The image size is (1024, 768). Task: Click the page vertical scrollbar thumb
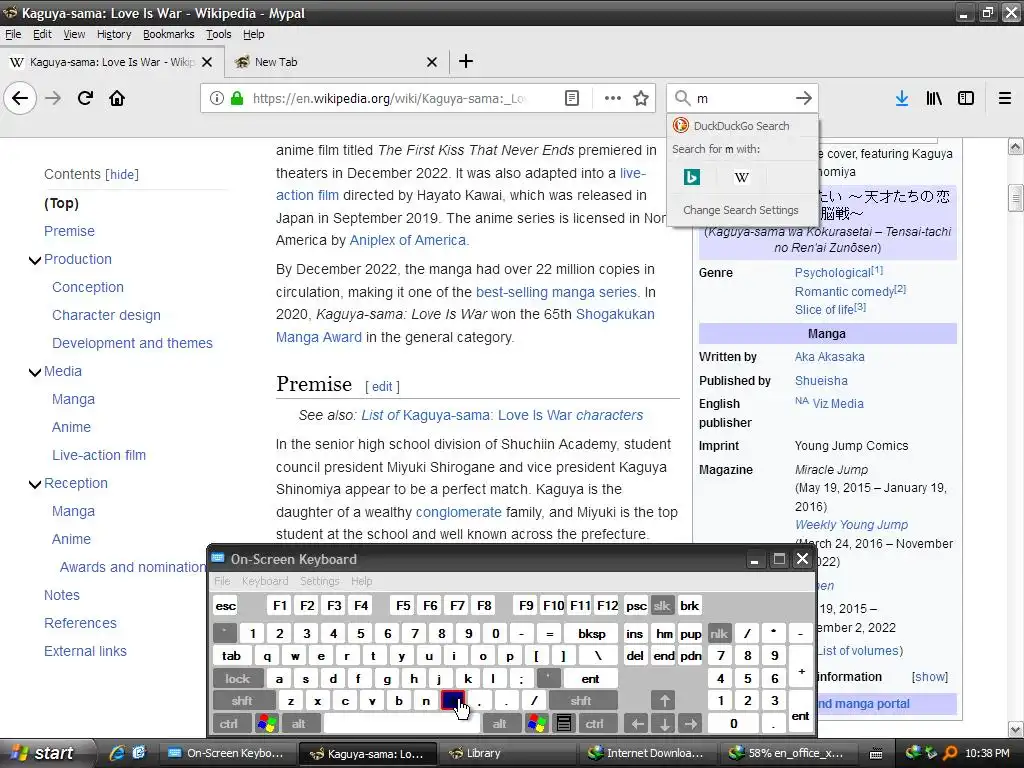coord(1015,198)
